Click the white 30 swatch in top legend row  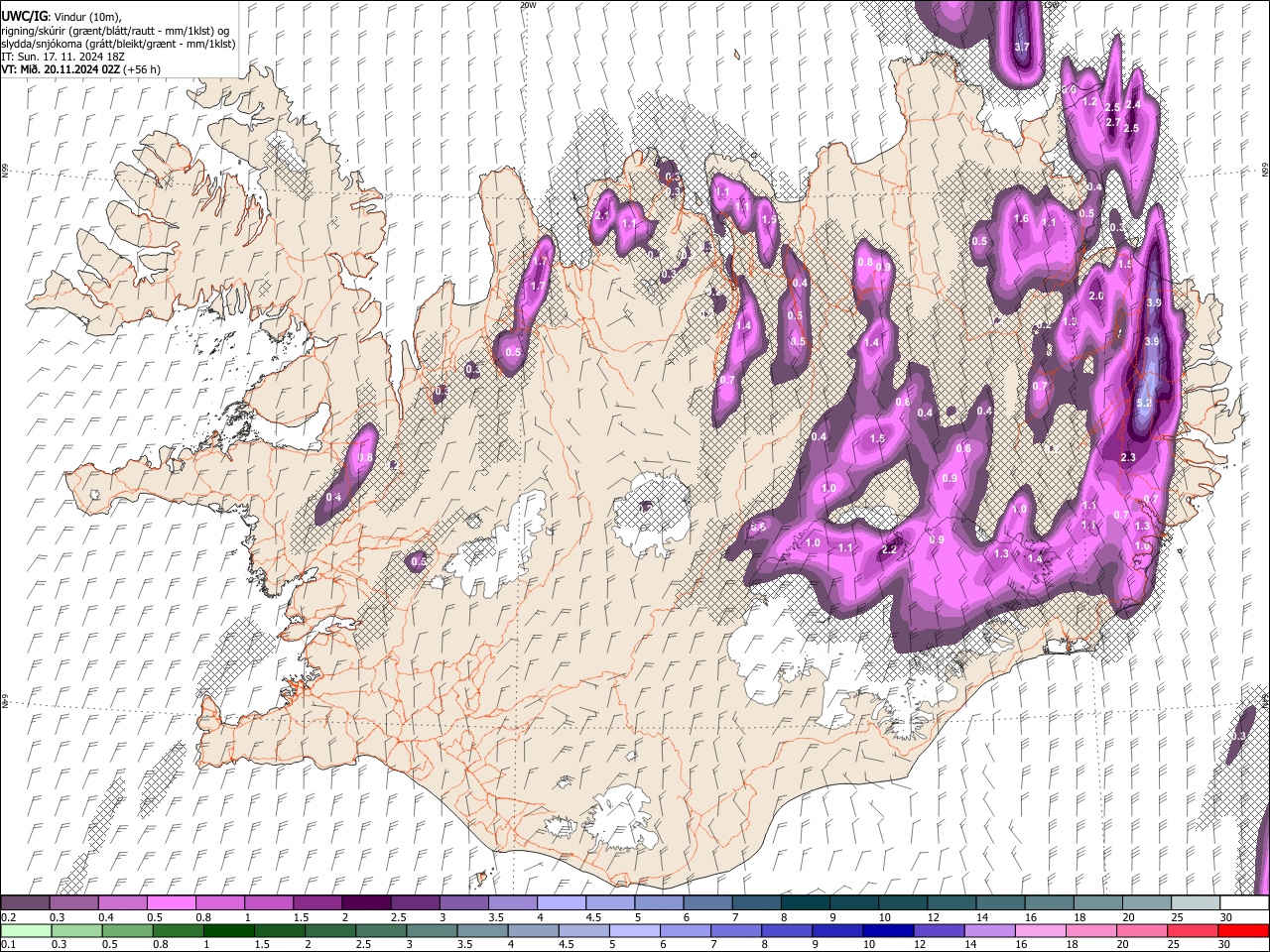pyautogui.click(x=1244, y=903)
